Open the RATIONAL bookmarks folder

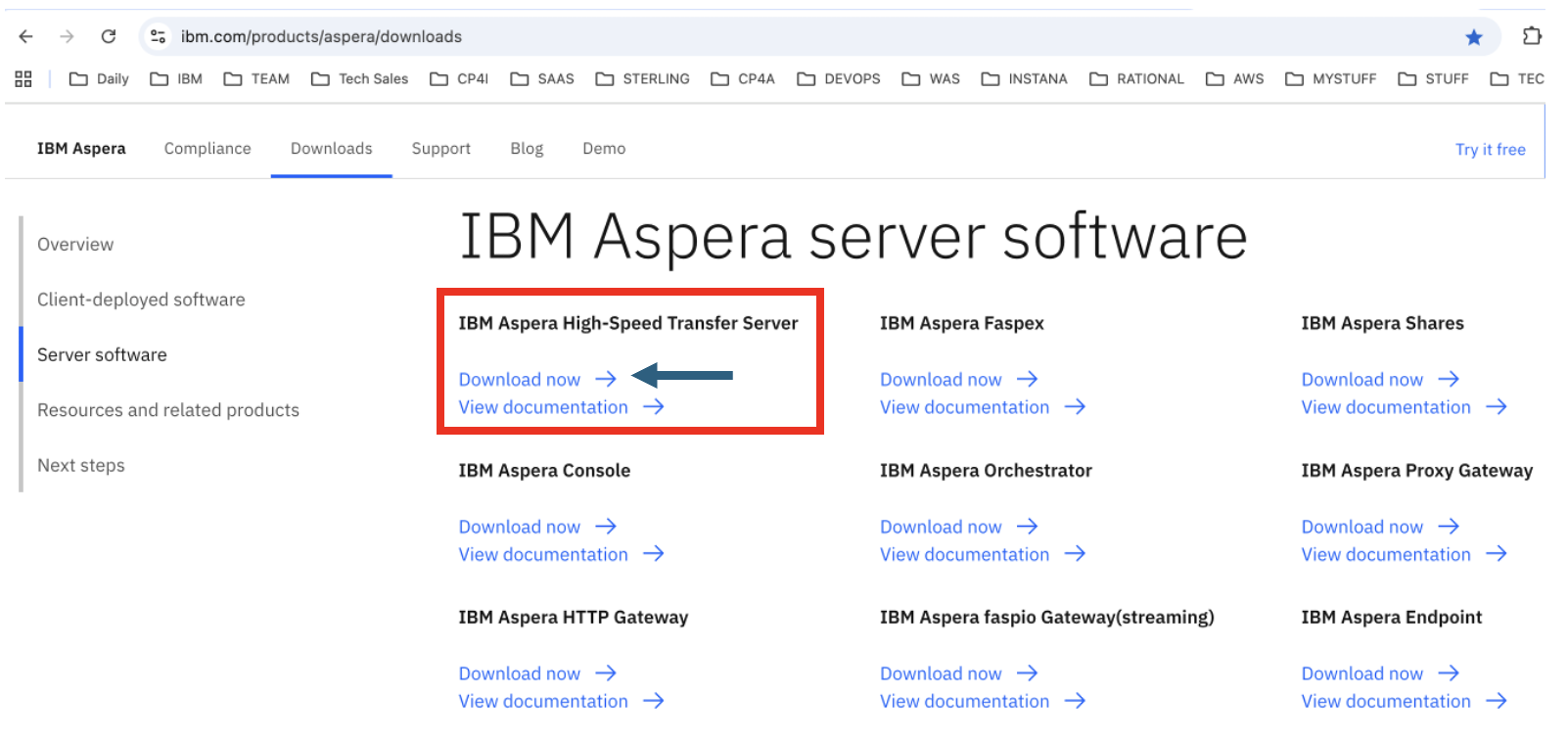[1136, 78]
